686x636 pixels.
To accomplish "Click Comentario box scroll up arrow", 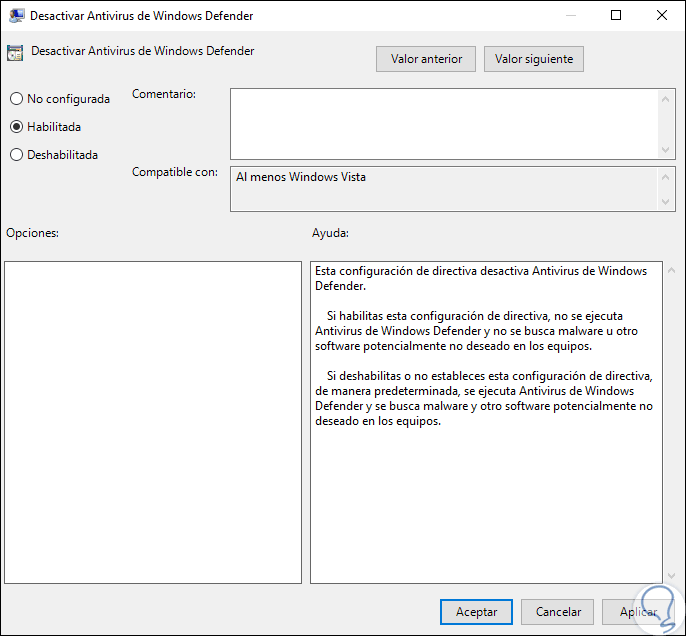I will coord(665,99).
